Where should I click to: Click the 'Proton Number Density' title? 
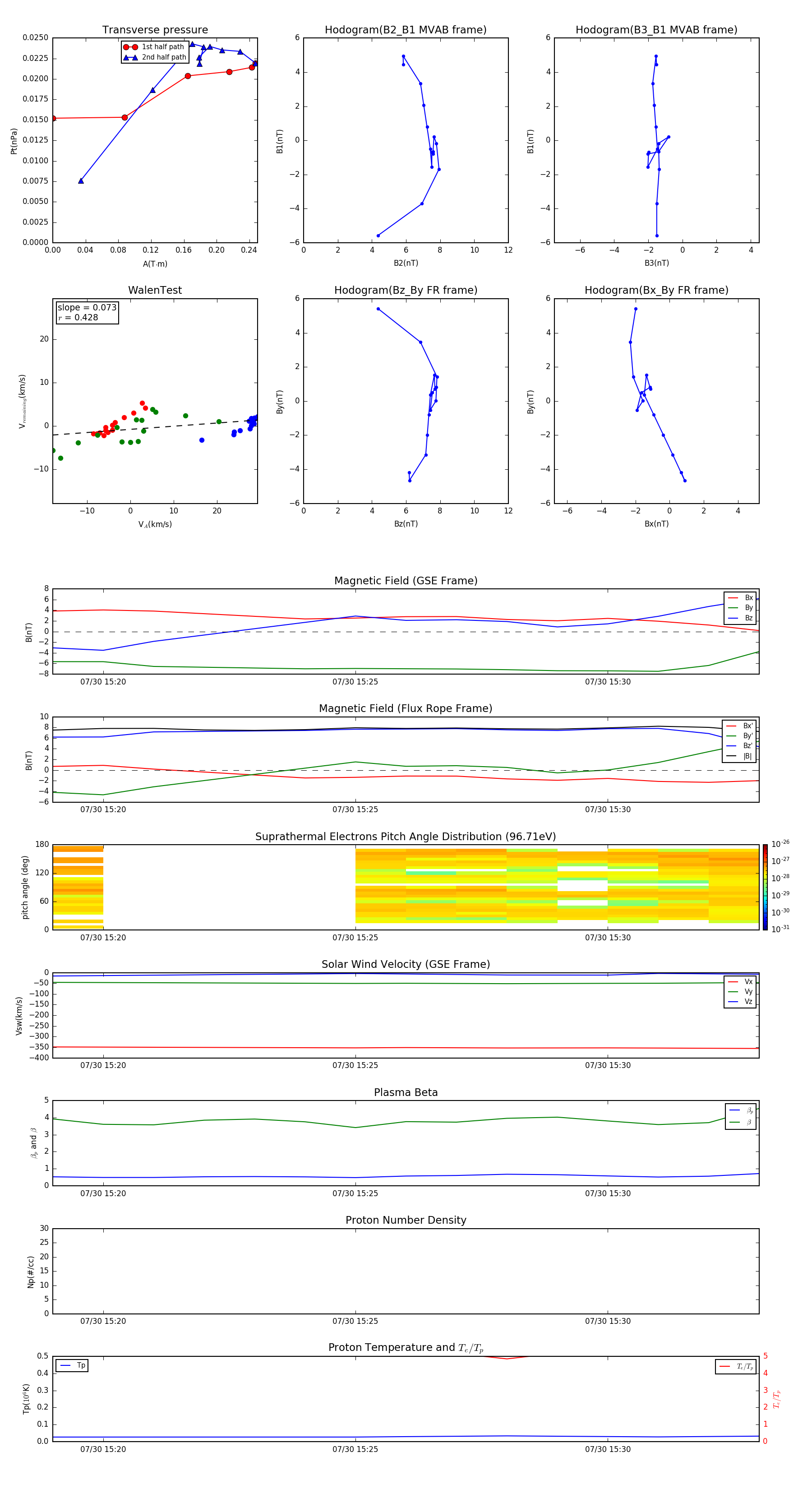[x=406, y=1220]
